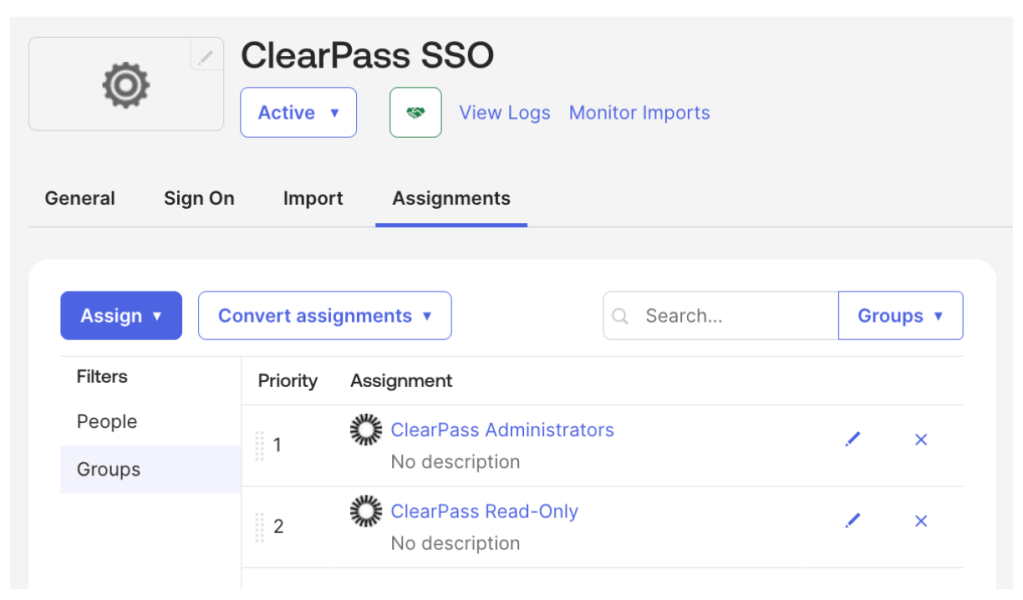Image resolution: width=1023 pixels, height=600 pixels.
Task: Click into the Search input field
Action: tap(735, 316)
